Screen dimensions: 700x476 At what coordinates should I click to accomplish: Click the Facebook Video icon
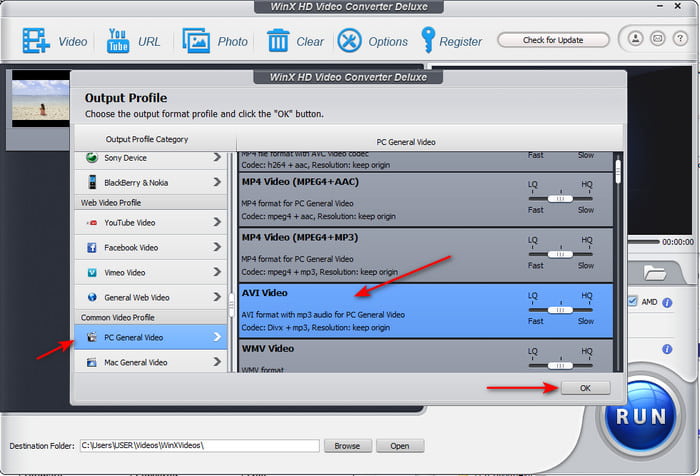92,247
